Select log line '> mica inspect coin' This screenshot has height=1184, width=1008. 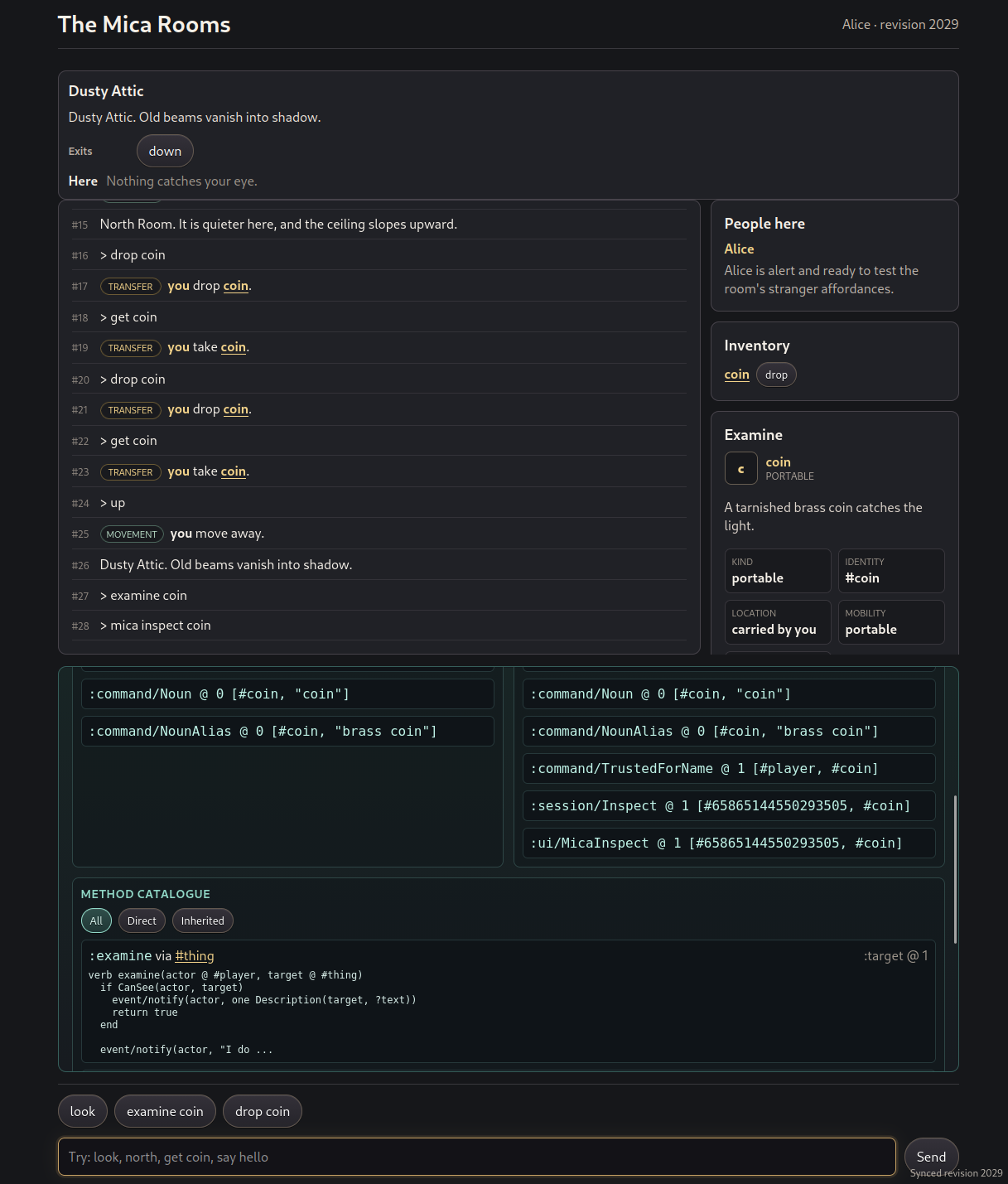pos(156,626)
